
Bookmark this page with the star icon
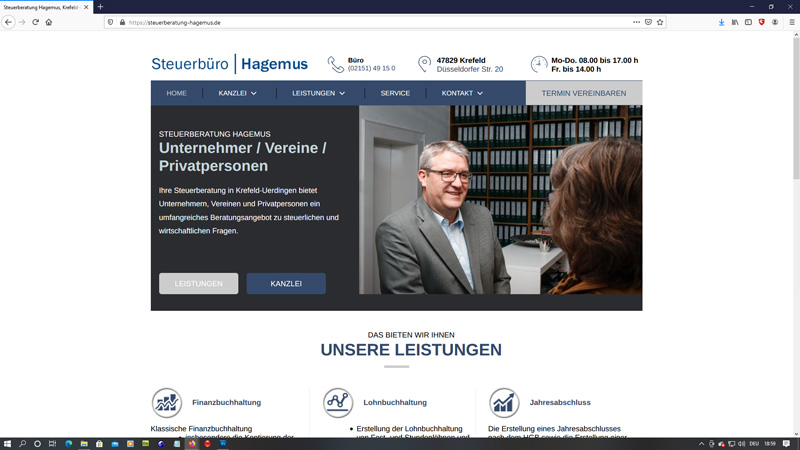click(x=660, y=22)
